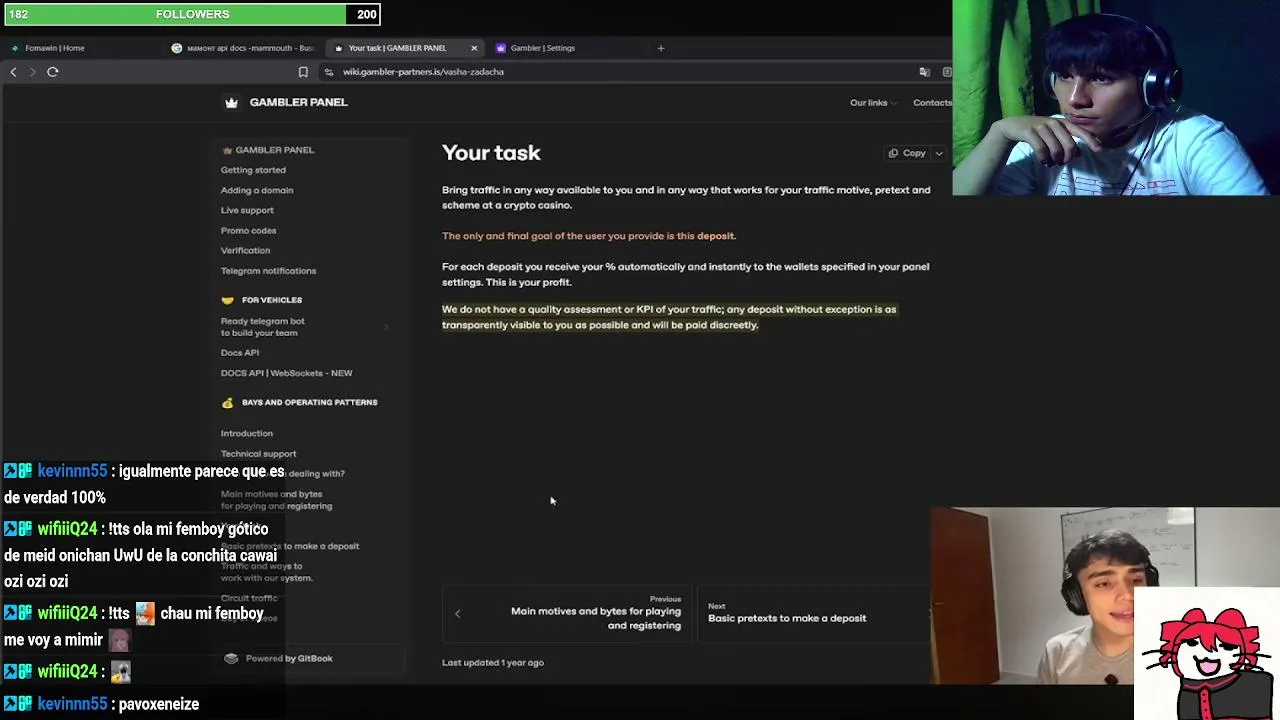
Task: Go back with the browser back arrow
Action: click(x=13, y=72)
